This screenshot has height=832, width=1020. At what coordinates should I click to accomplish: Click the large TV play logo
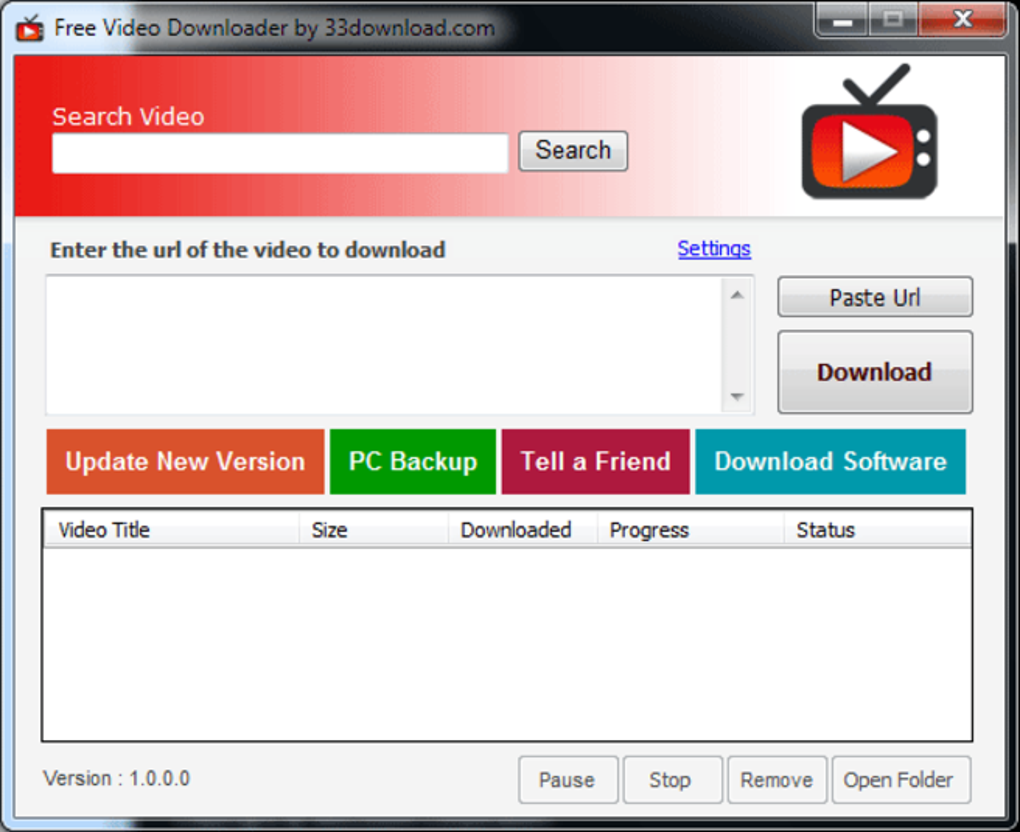[x=870, y=132]
